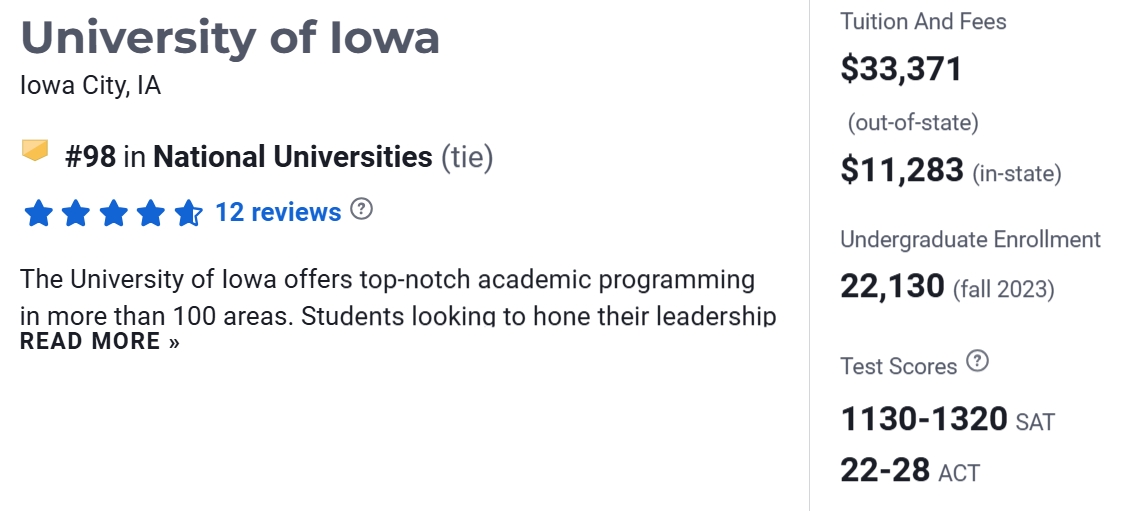The height and width of the screenshot is (511, 1122).
Task: Click the 22,130 undergraduate enrollment figure
Action: pyautogui.click(x=892, y=287)
